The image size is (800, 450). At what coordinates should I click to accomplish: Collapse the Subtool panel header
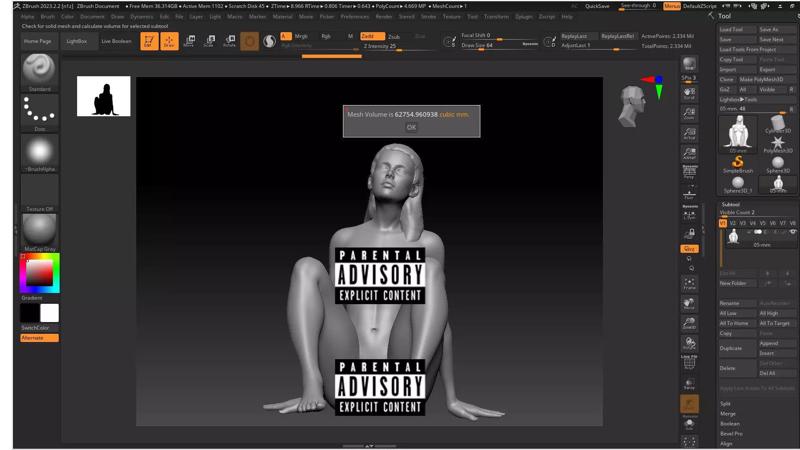click(731, 204)
